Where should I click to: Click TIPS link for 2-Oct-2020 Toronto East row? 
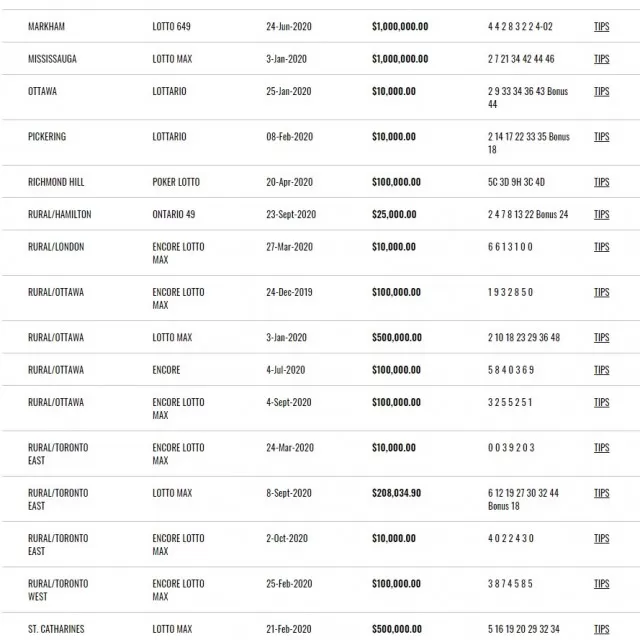[x=601, y=538]
